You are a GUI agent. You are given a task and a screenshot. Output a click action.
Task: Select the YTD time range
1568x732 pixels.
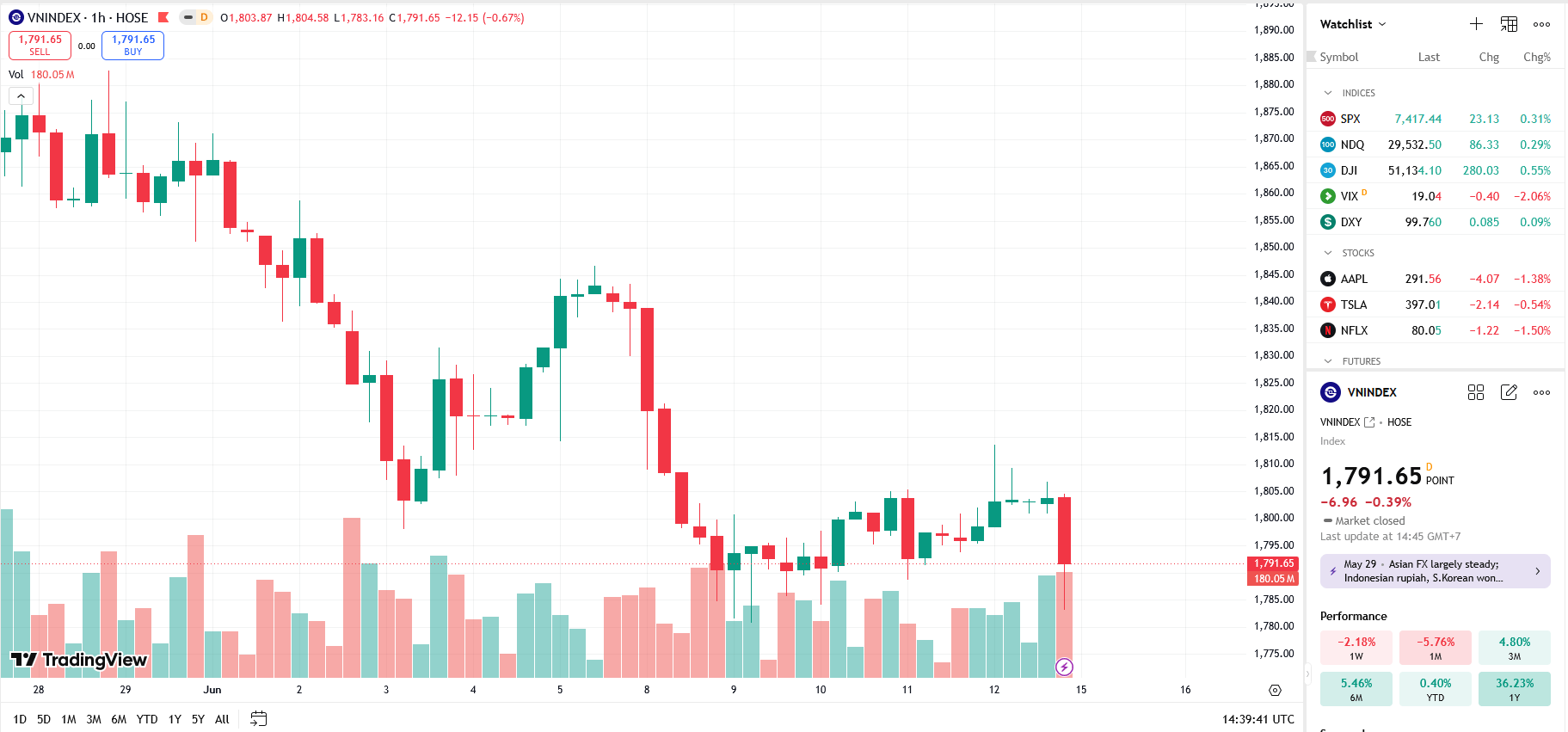pos(147,719)
